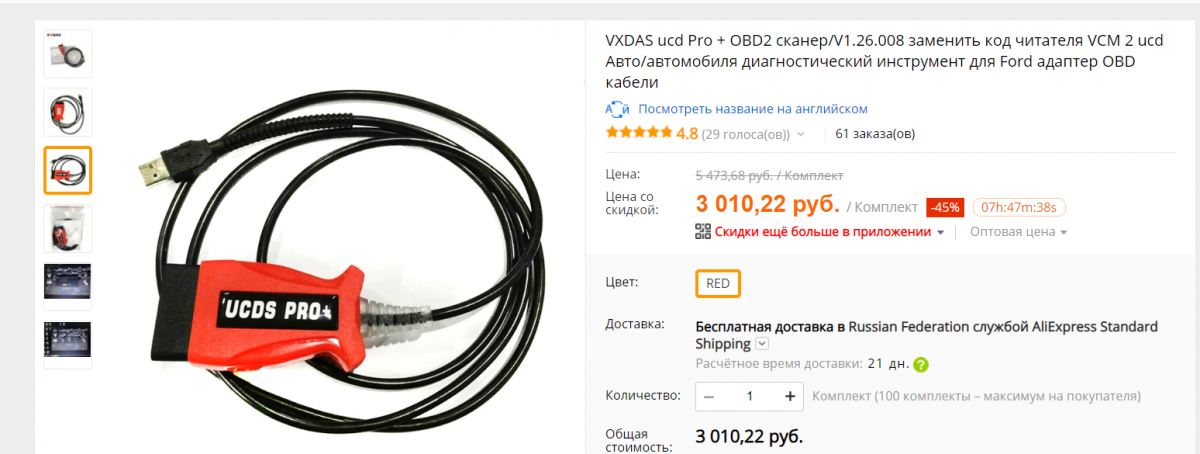Select the fourth thumbnail of packaged cable
Screen dimensions: 1200x454
(x=68, y=228)
